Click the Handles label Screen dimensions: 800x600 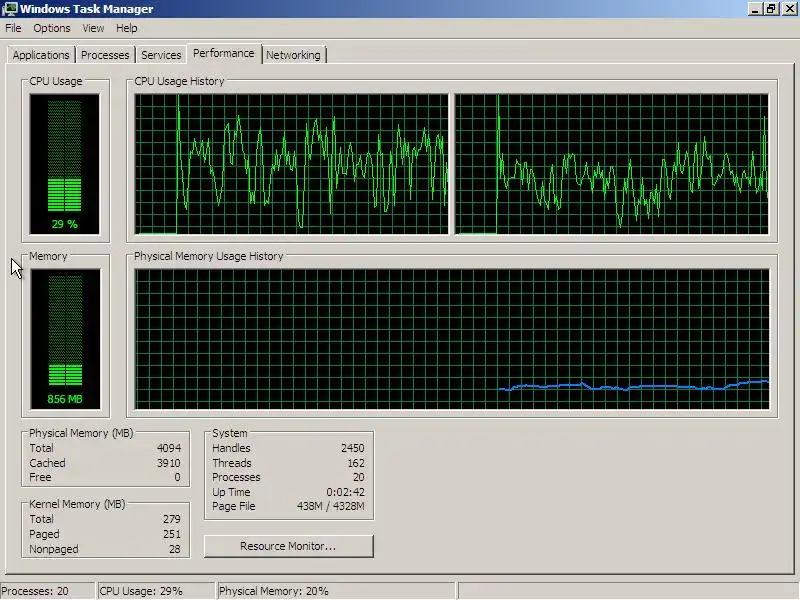(231, 448)
